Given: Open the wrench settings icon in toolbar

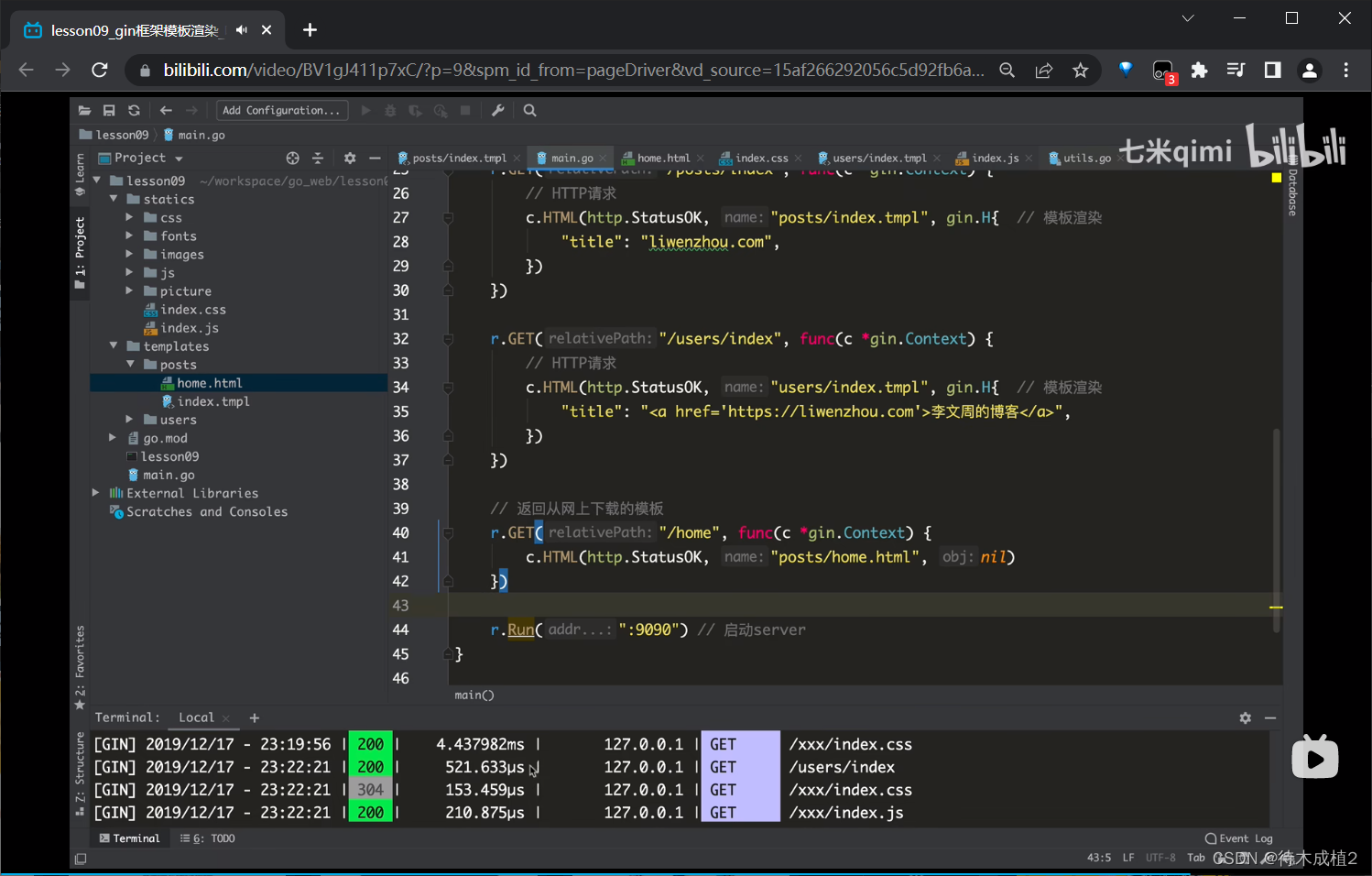Looking at the screenshot, I should coord(497,111).
